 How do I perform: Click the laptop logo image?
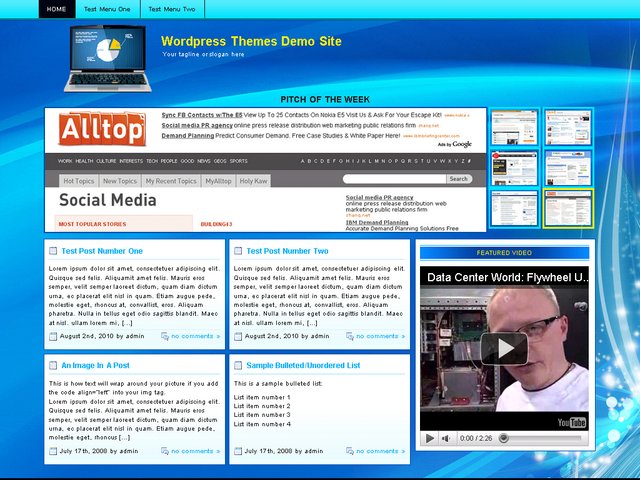tap(108, 58)
